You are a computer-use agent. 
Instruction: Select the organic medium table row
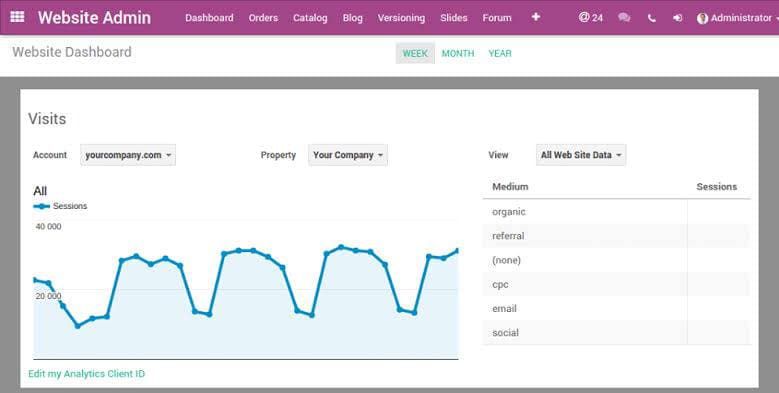617,212
